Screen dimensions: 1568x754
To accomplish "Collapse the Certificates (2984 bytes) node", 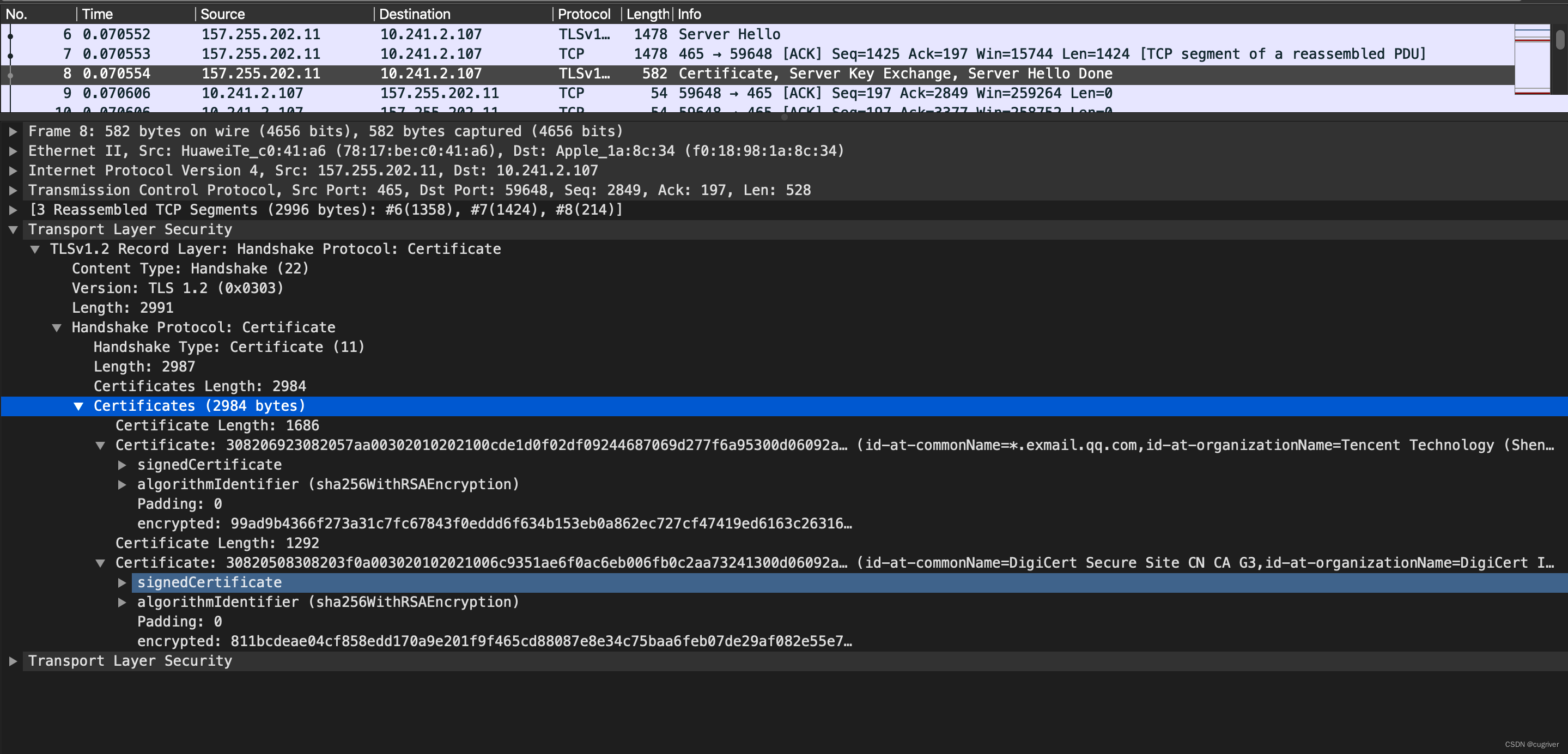I will (78, 406).
